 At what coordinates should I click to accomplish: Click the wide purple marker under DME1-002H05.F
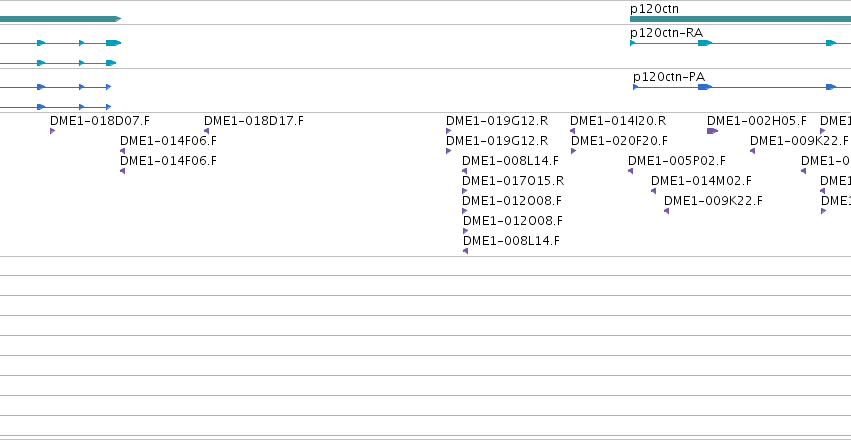[712, 131]
